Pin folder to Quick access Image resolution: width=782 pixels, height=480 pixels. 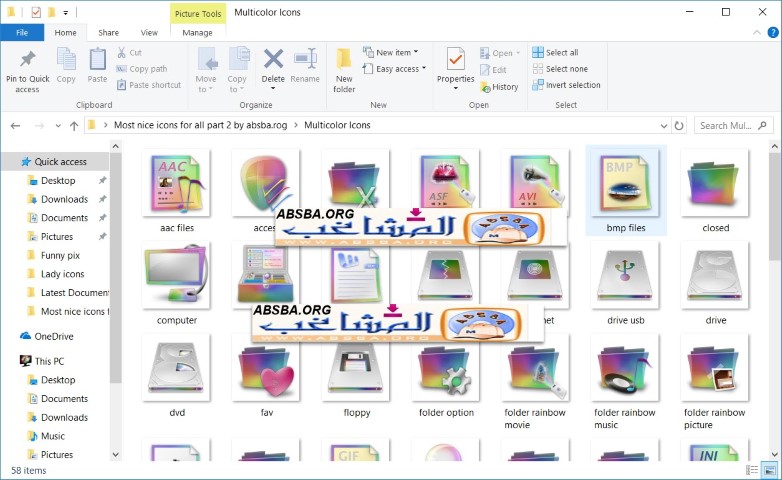point(27,70)
